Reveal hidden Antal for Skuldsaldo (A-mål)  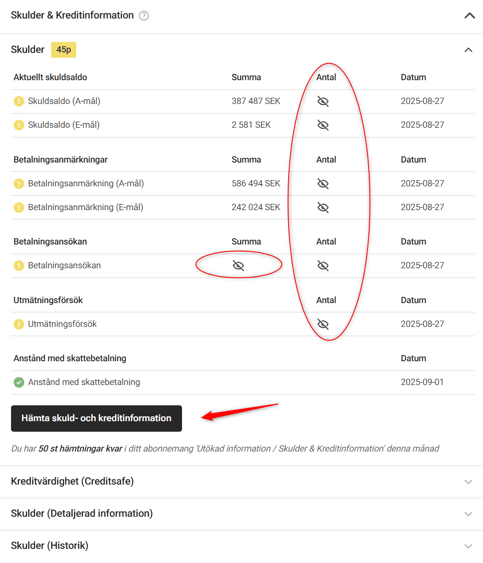tap(323, 101)
